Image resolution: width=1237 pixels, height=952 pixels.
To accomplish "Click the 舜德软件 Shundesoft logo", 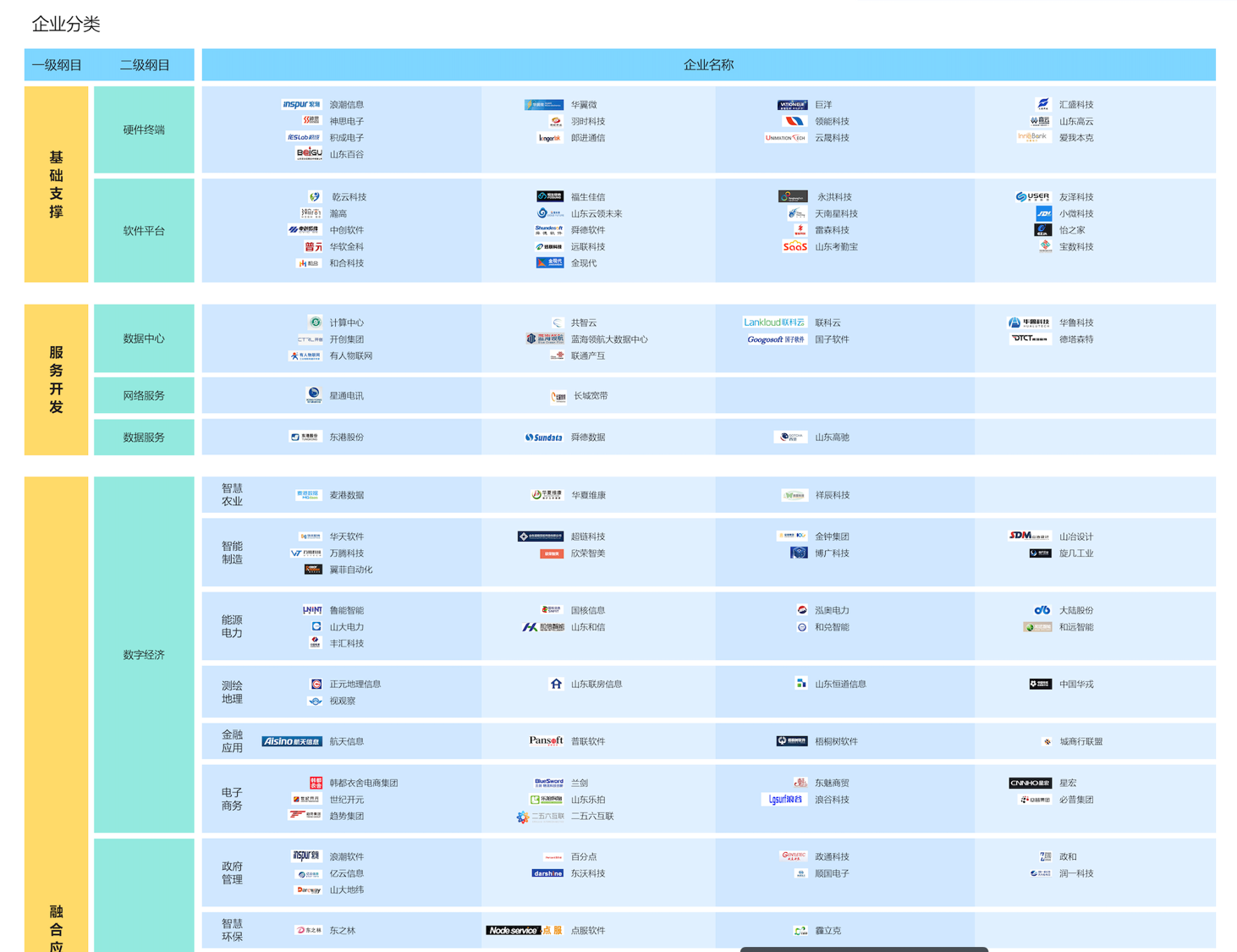I will (548, 229).
